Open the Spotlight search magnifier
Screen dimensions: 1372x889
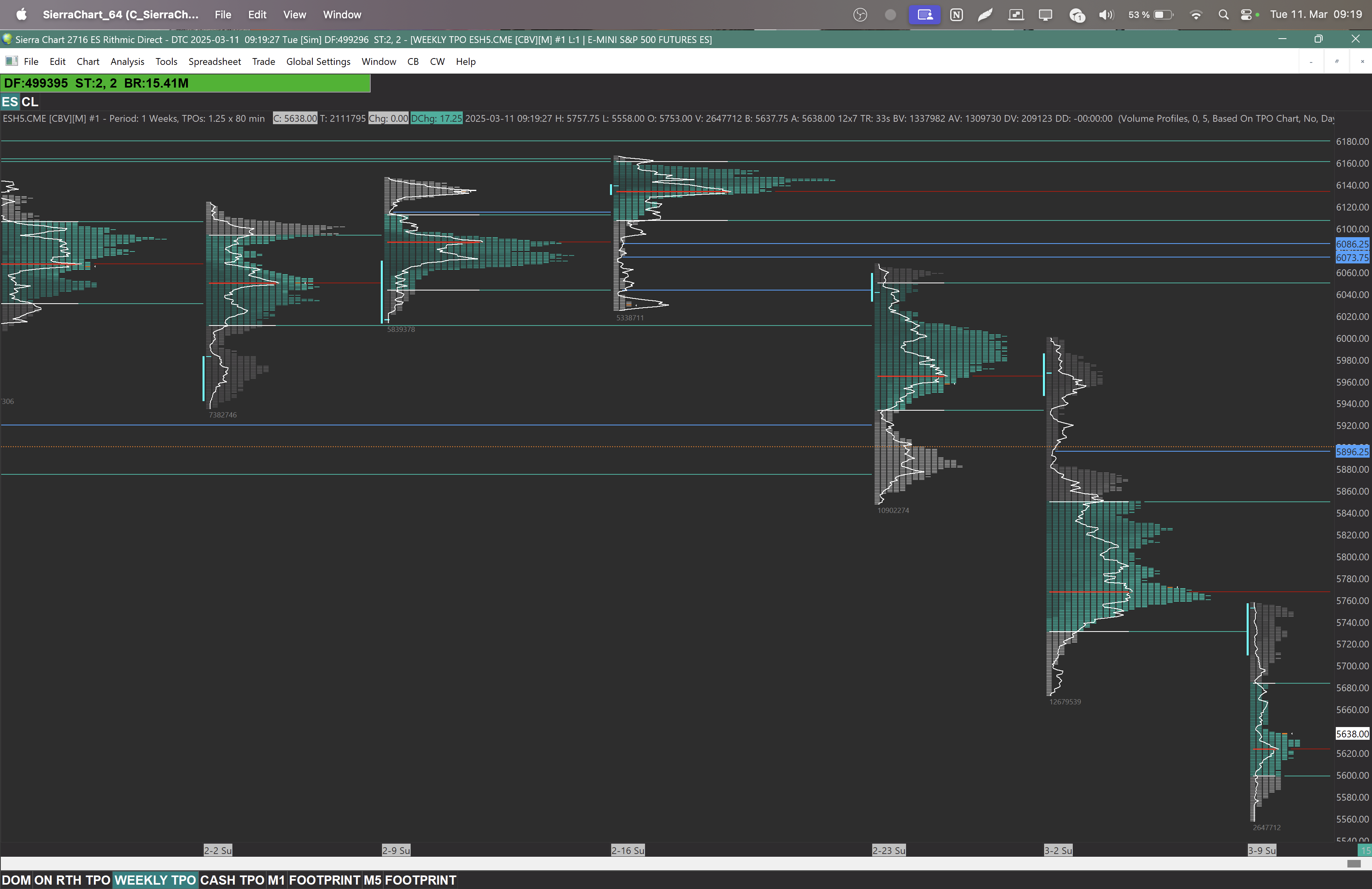point(1223,15)
